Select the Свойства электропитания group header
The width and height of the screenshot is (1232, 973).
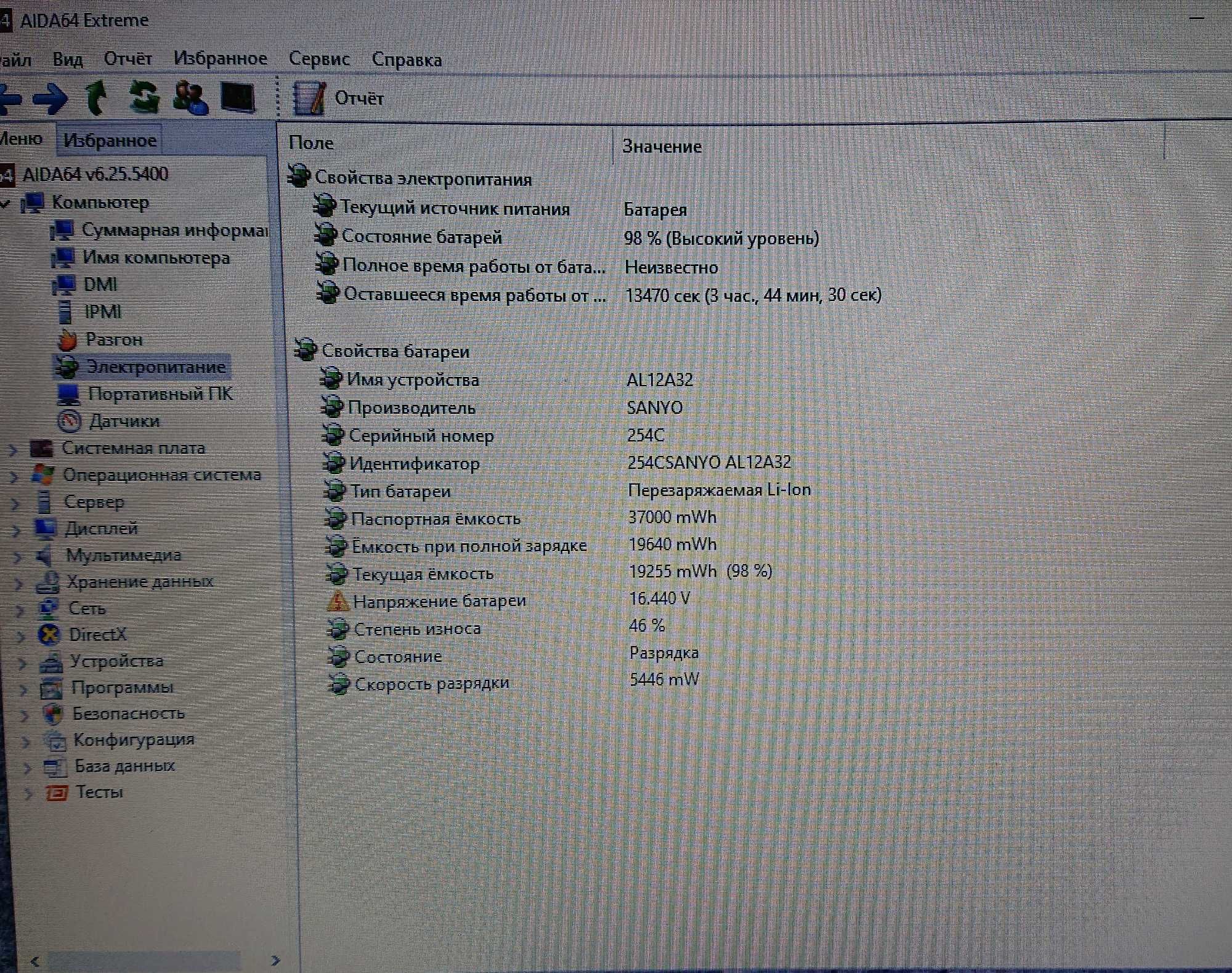click(x=423, y=179)
